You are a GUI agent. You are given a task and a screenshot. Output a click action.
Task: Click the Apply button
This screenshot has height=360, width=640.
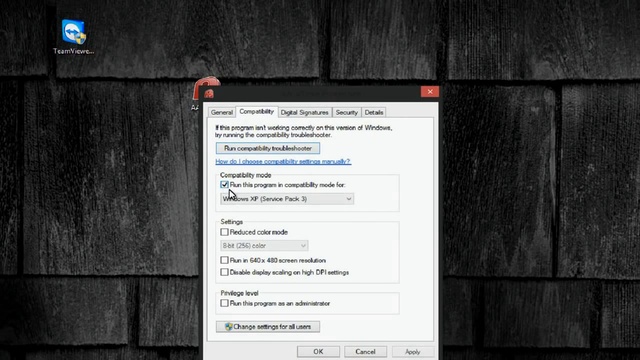coord(413,351)
